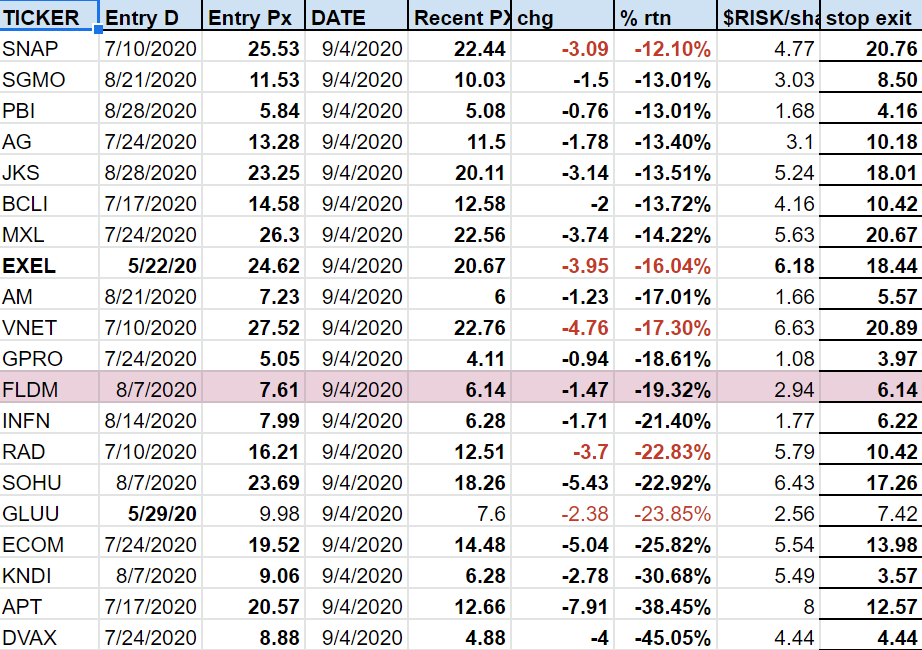The height and width of the screenshot is (650, 922).
Task: Select the -38.45% return cell
Action: click(666, 606)
